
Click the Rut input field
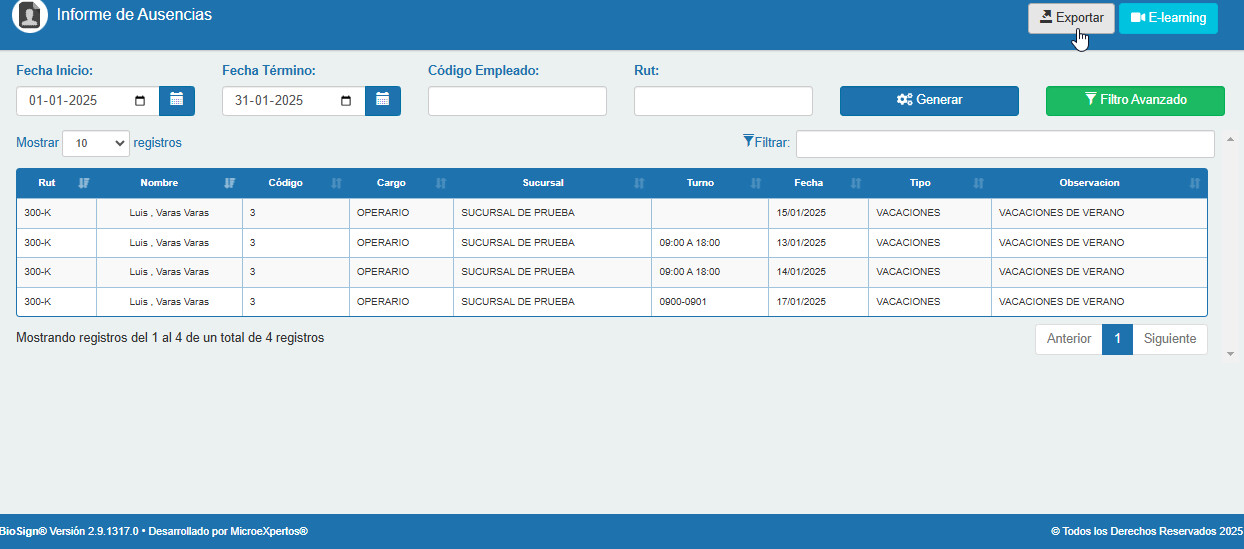[723, 101]
